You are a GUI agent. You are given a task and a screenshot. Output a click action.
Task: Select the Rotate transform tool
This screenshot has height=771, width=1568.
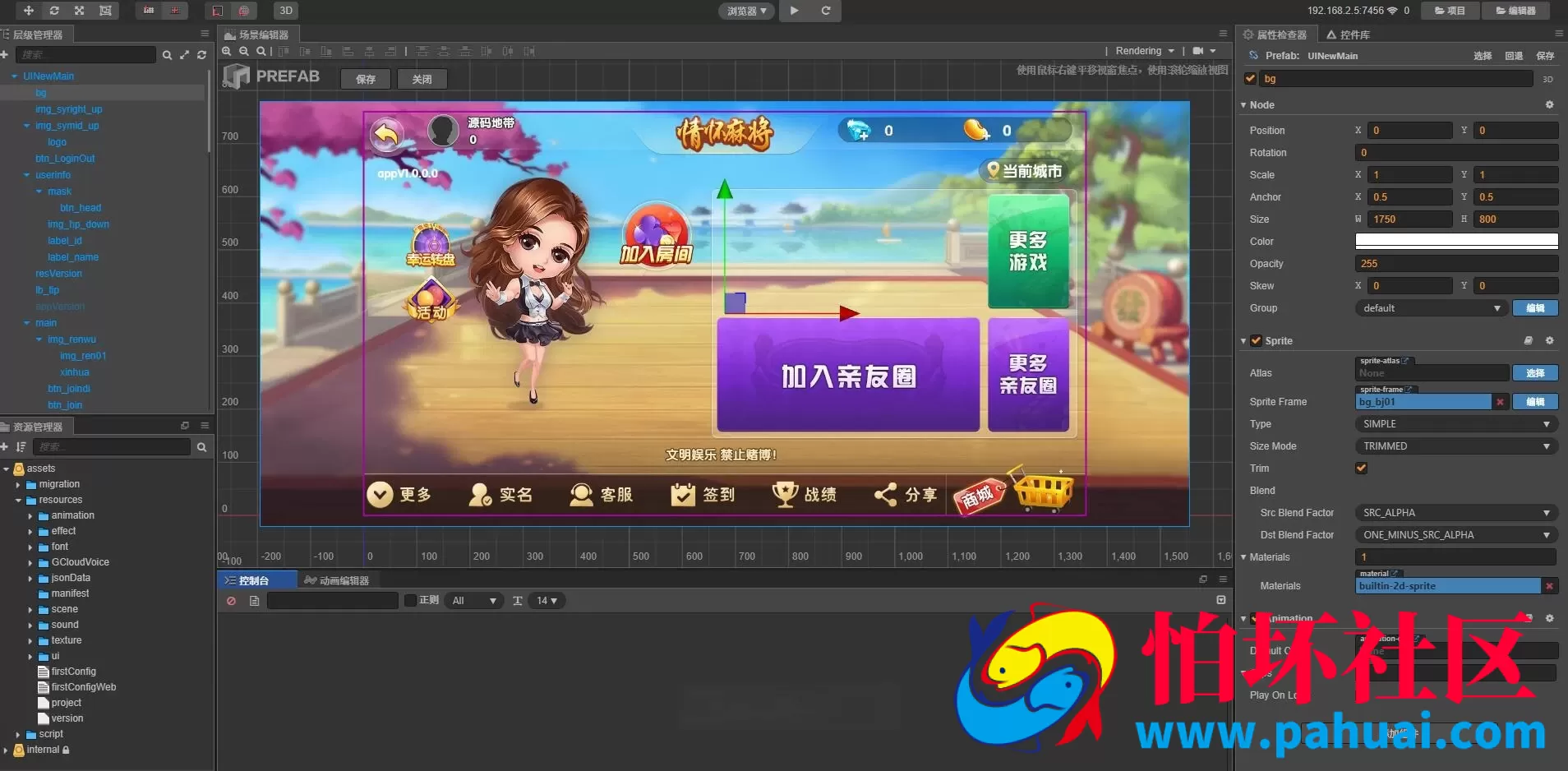54,11
